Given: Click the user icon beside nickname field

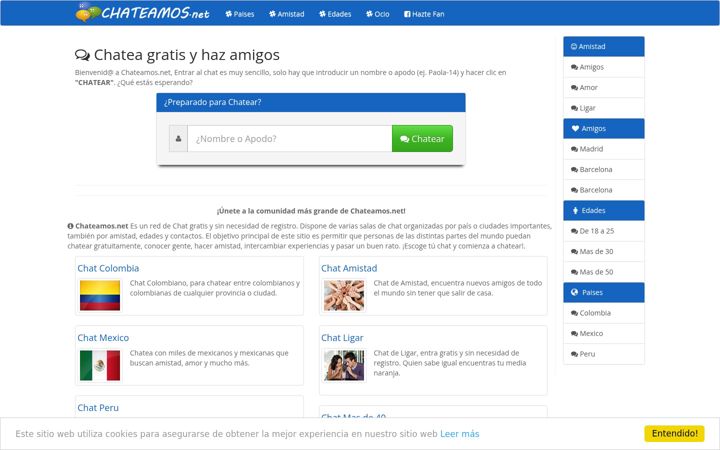Looking at the screenshot, I should tap(178, 139).
